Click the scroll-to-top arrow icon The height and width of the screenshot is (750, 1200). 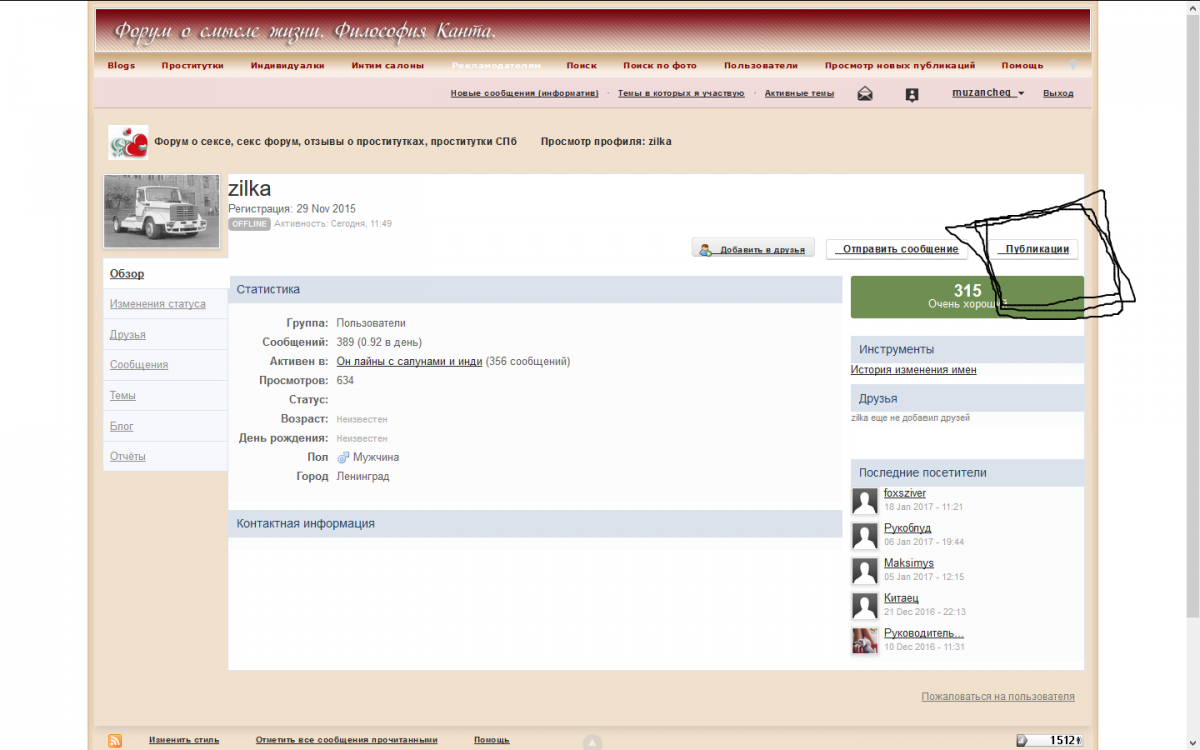[592, 742]
